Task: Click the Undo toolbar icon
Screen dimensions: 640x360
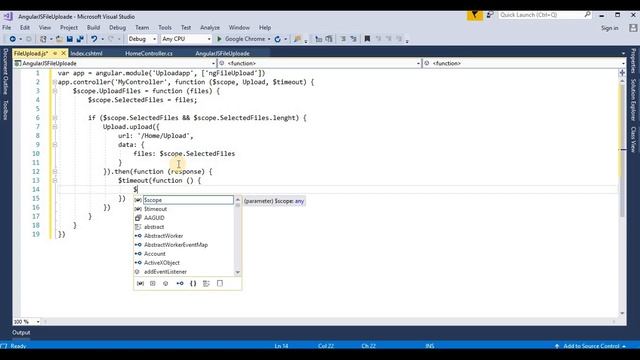Action: coord(94,39)
